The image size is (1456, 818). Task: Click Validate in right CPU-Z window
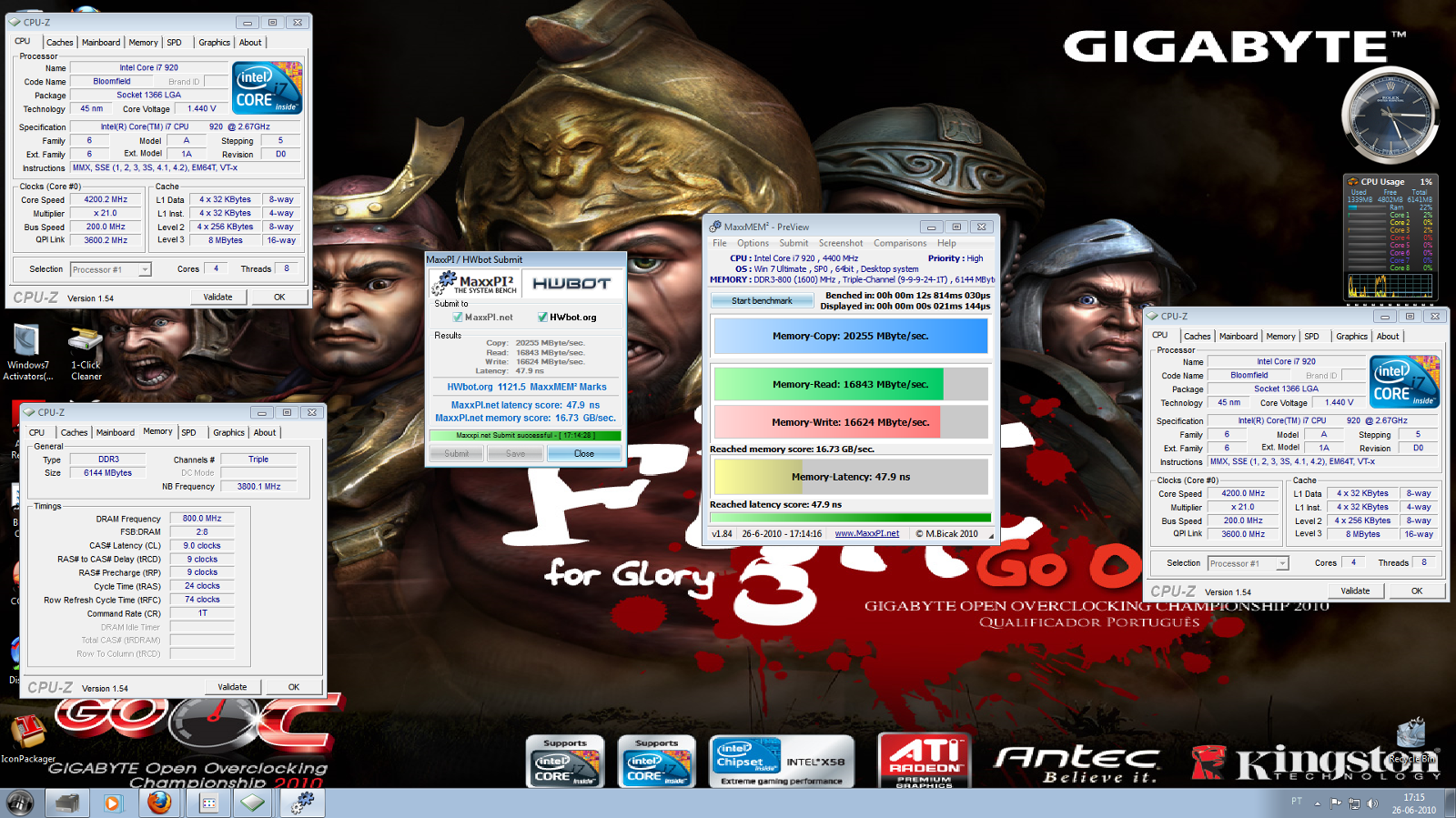1355,591
